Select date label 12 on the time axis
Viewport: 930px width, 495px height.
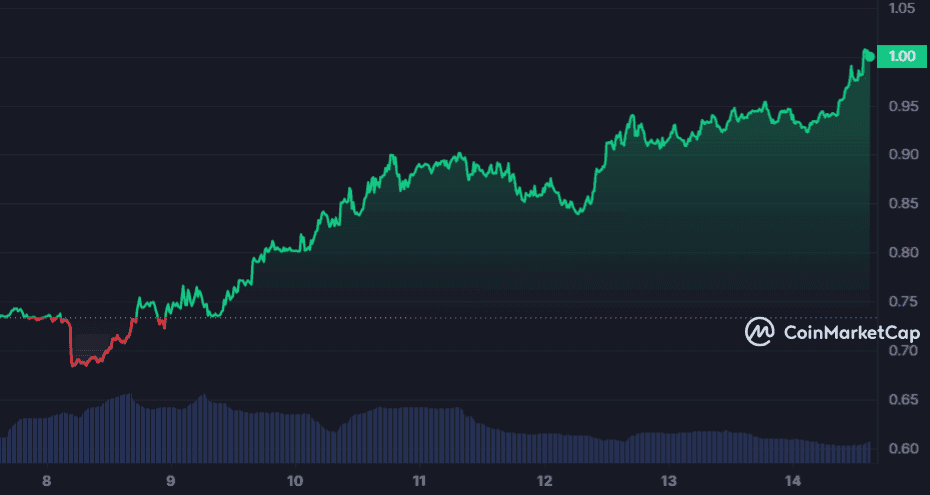(x=544, y=482)
